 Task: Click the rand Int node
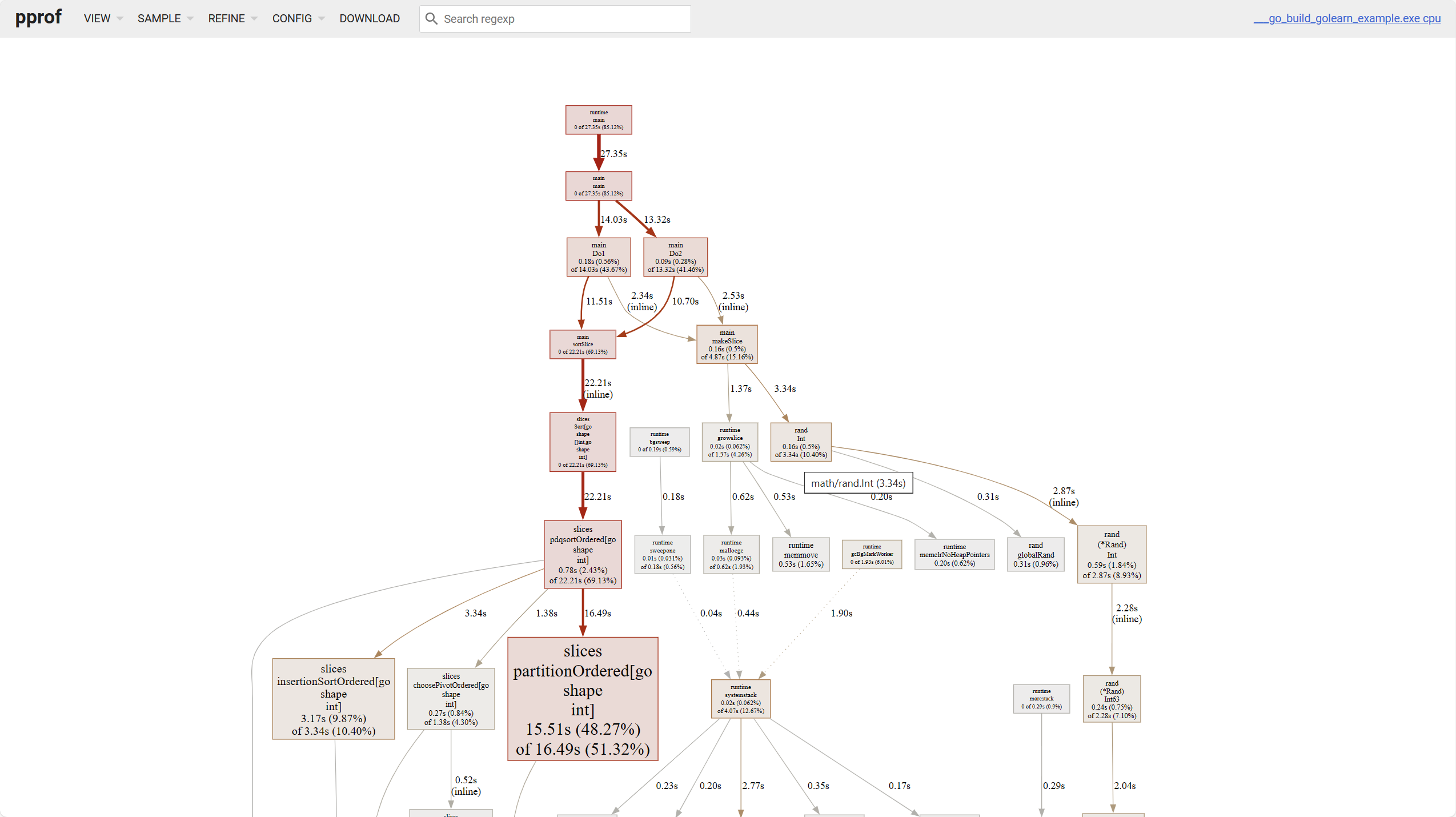point(800,442)
